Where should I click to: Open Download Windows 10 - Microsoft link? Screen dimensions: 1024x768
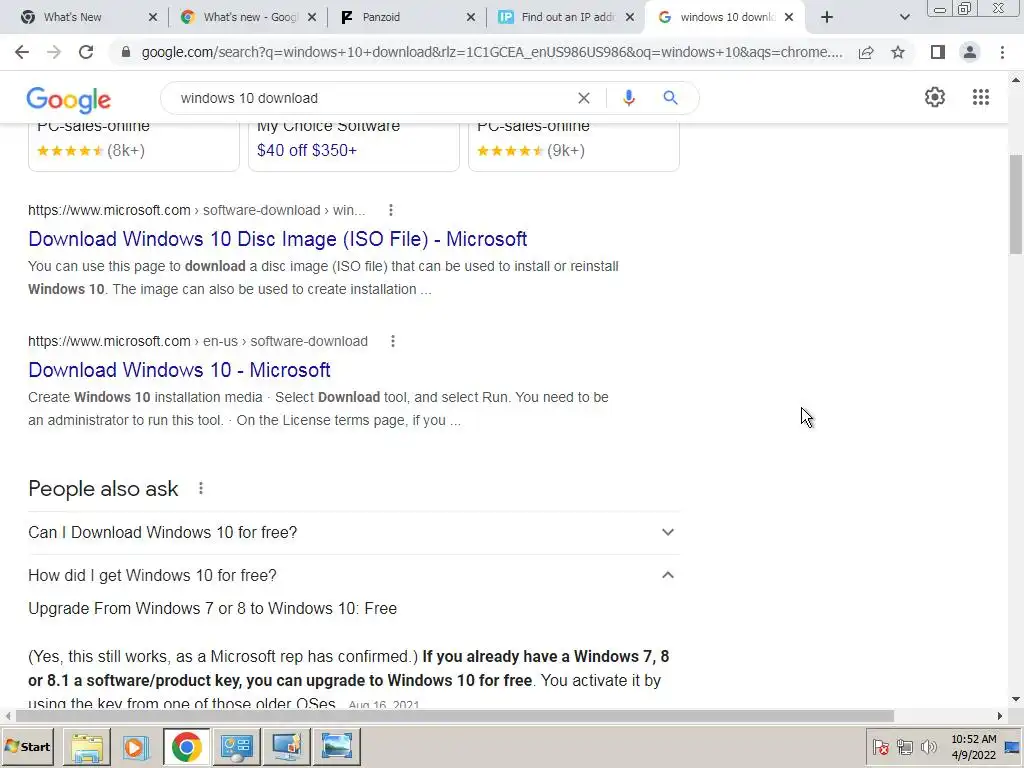click(179, 370)
